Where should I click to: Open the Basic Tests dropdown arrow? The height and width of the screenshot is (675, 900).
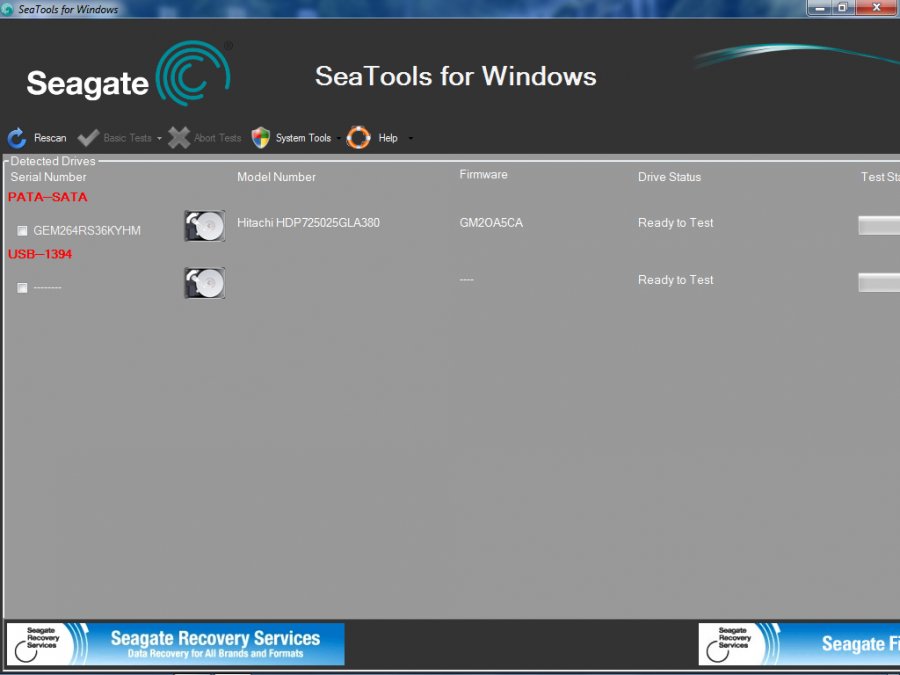pyautogui.click(x=159, y=138)
